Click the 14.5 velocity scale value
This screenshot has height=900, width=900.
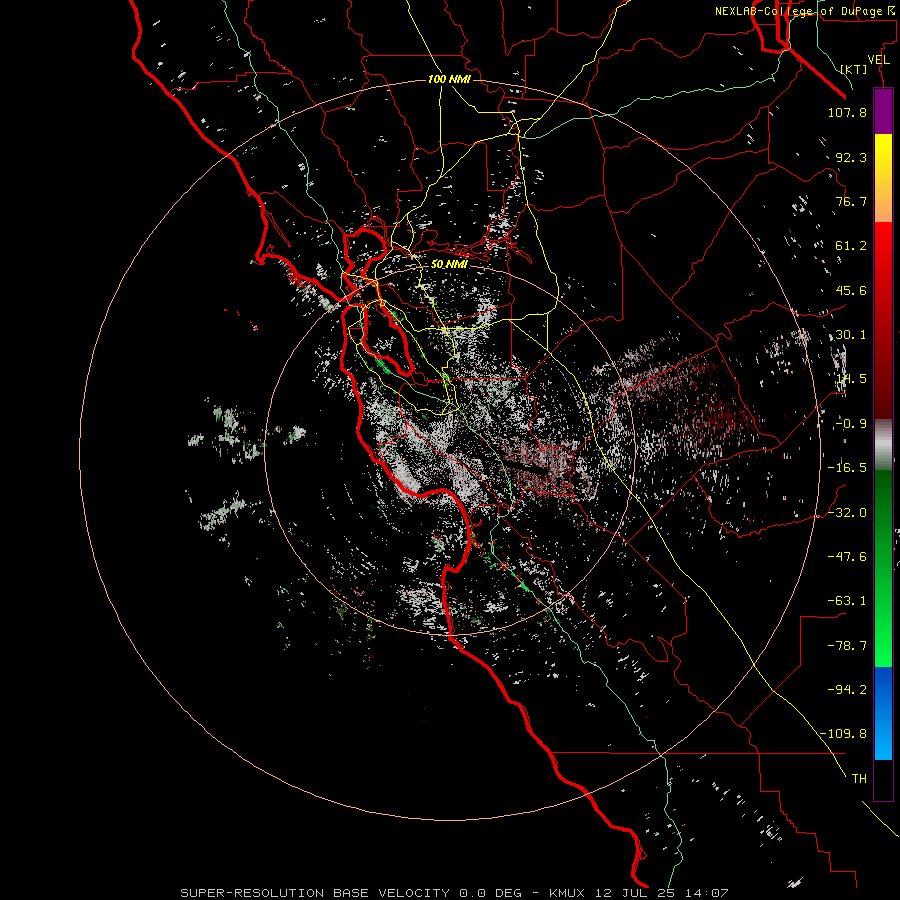pyautogui.click(x=851, y=379)
